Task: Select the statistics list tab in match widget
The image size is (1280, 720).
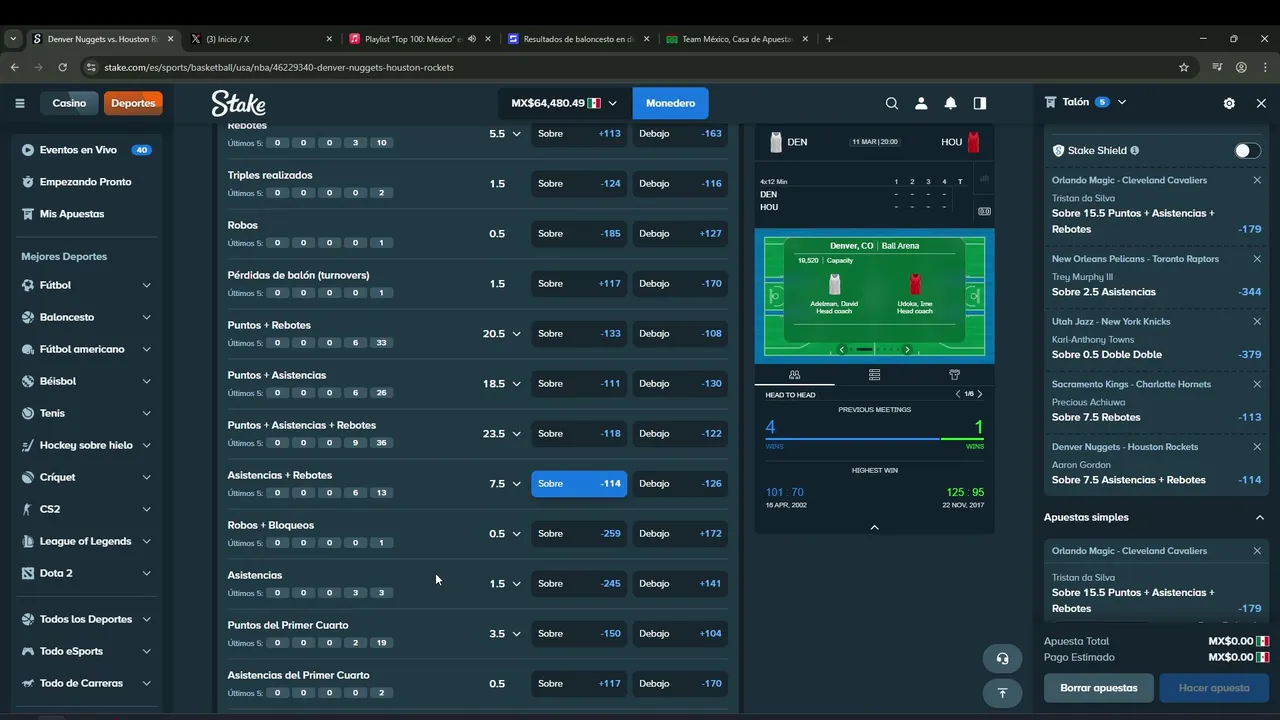Action: coord(874,375)
